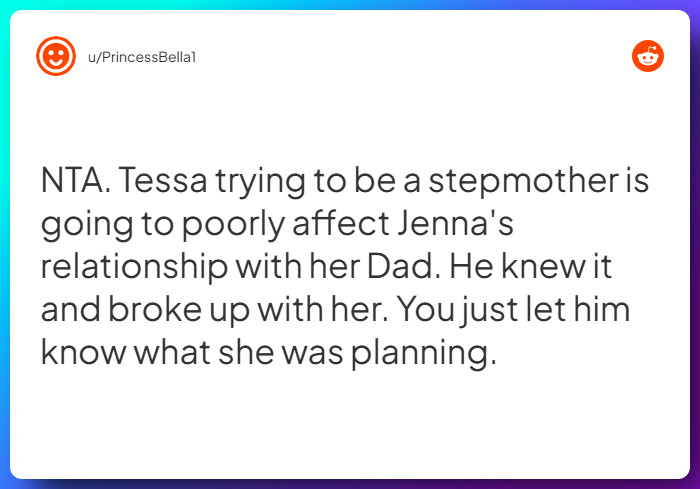Click the orange smiley avatar icon
The image size is (700, 489).
[56, 56]
